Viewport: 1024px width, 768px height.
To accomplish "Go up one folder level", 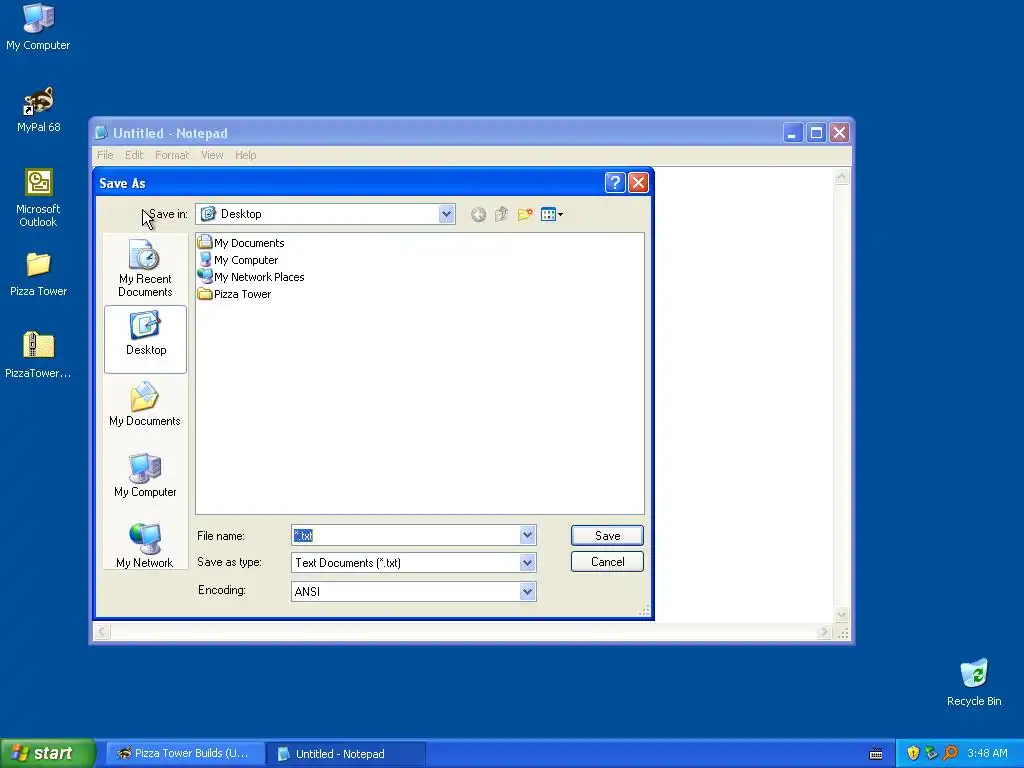I will [502, 214].
